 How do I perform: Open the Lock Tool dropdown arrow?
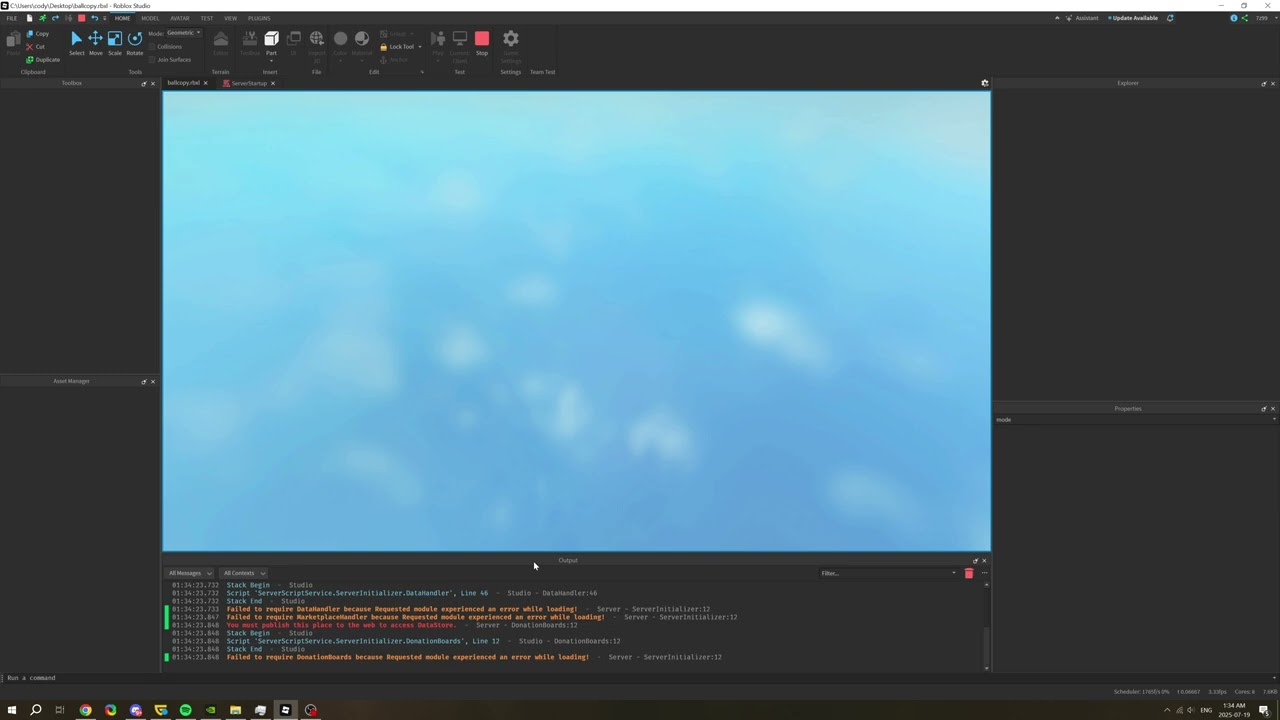pos(419,47)
